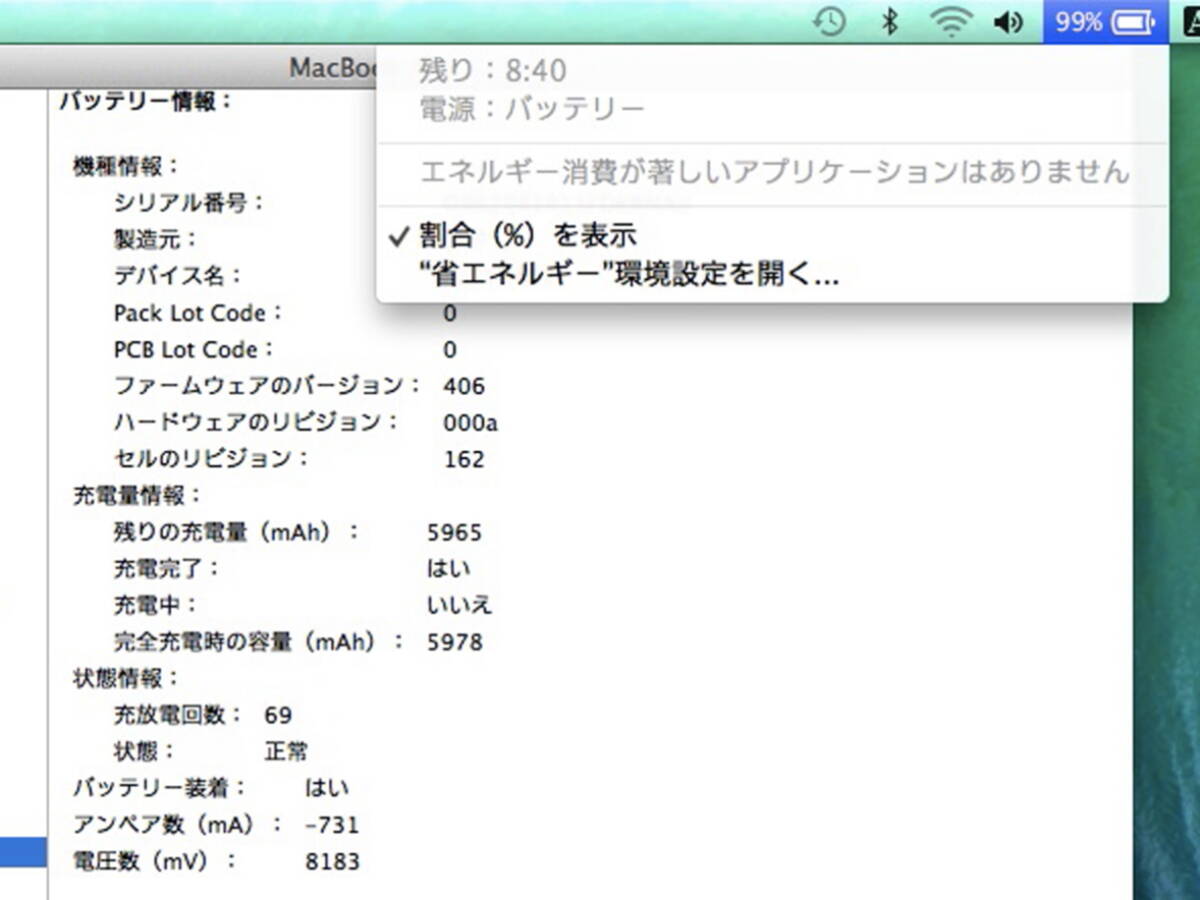Open the Time Machine menu bar icon
This screenshot has width=1200, height=900.
point(829,21)
